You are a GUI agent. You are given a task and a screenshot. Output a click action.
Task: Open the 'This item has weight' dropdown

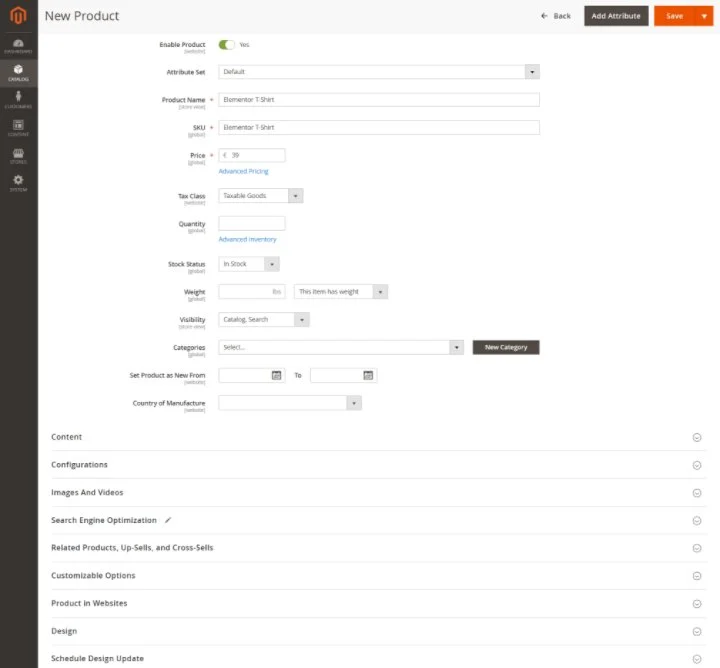coord(341,292)
